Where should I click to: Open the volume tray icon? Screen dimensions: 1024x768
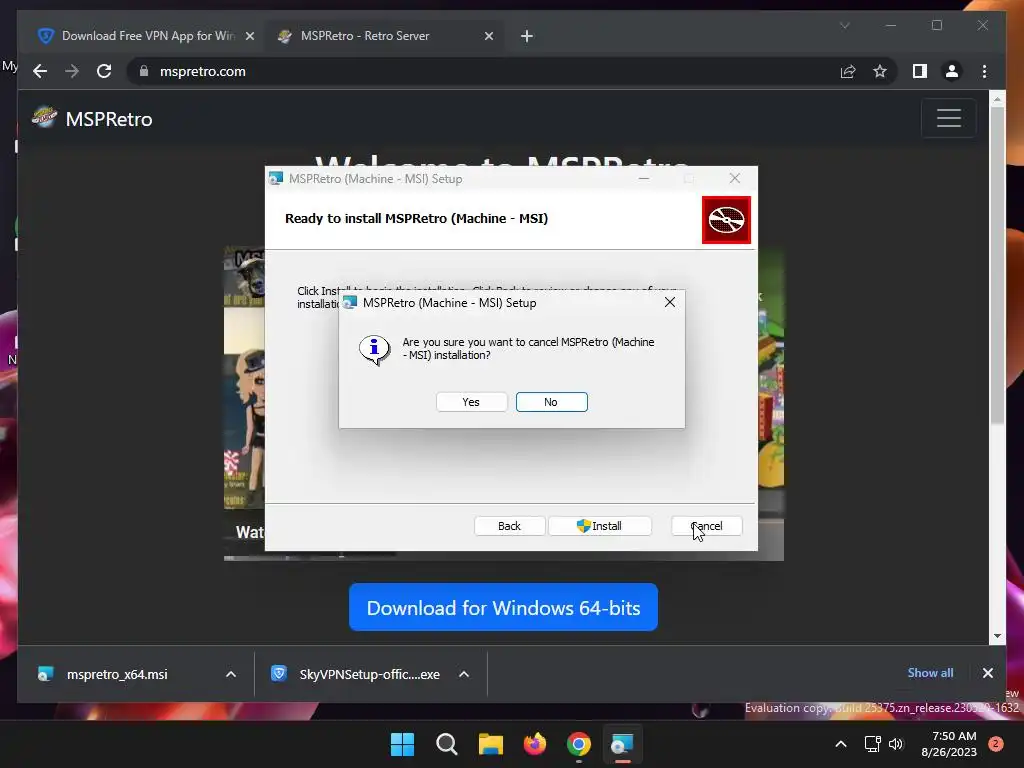[896, 744]
